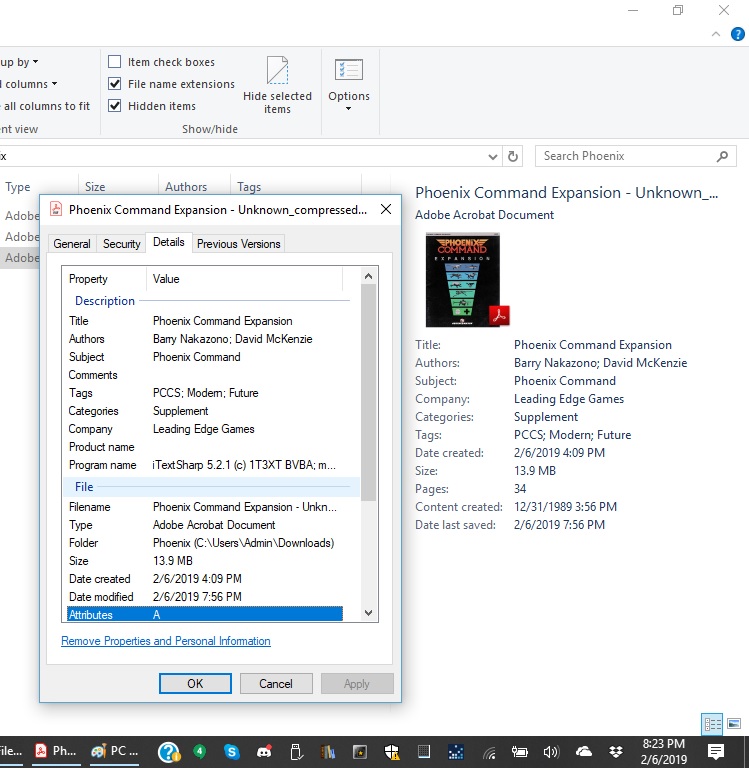Open the add columns dropdown
This screenshot has height=768, width=749.
click(28, 84)
